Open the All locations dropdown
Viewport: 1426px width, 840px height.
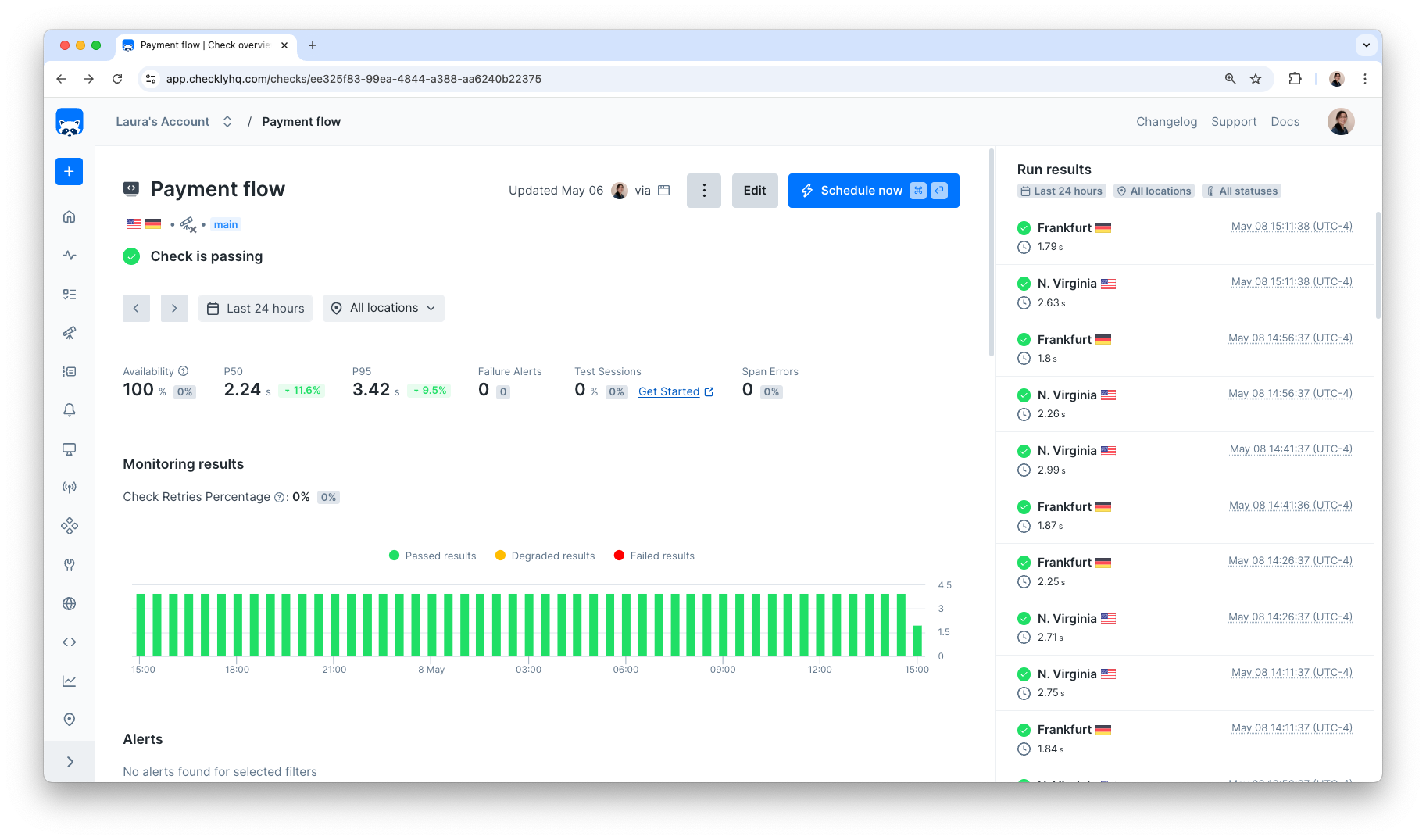tap(383, 308)
